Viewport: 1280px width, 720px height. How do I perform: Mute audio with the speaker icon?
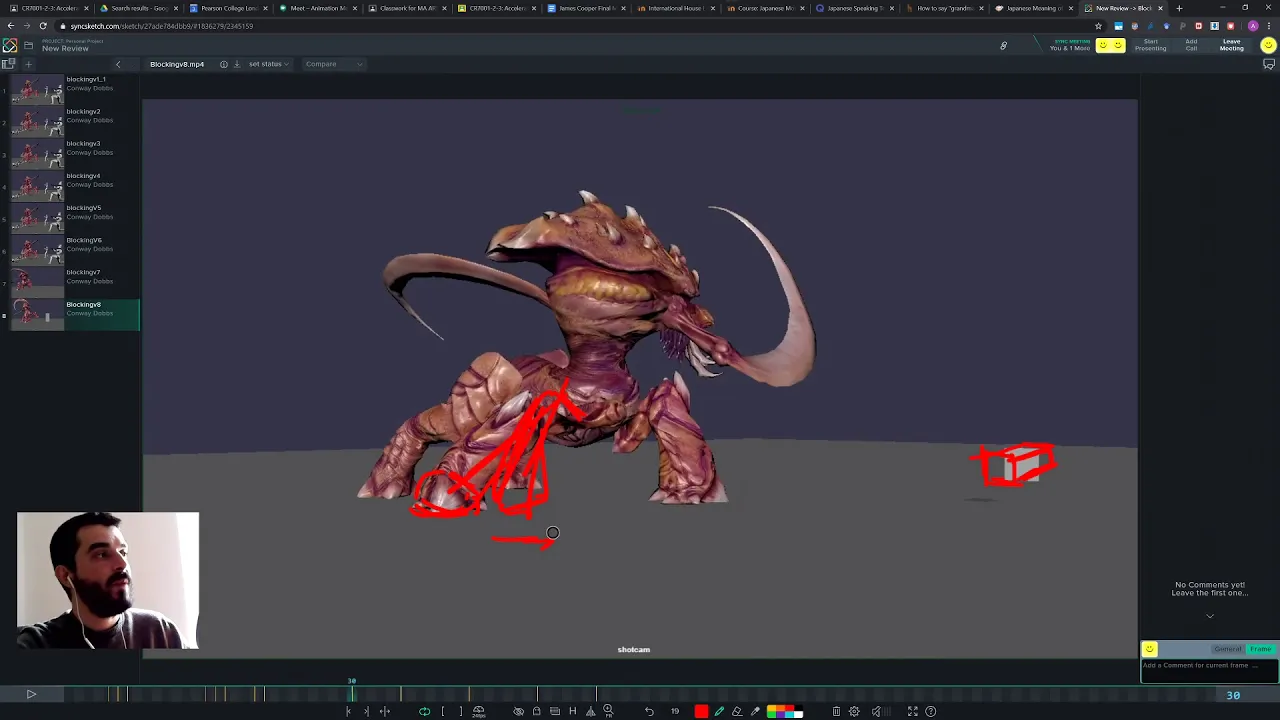click(876, 711)
